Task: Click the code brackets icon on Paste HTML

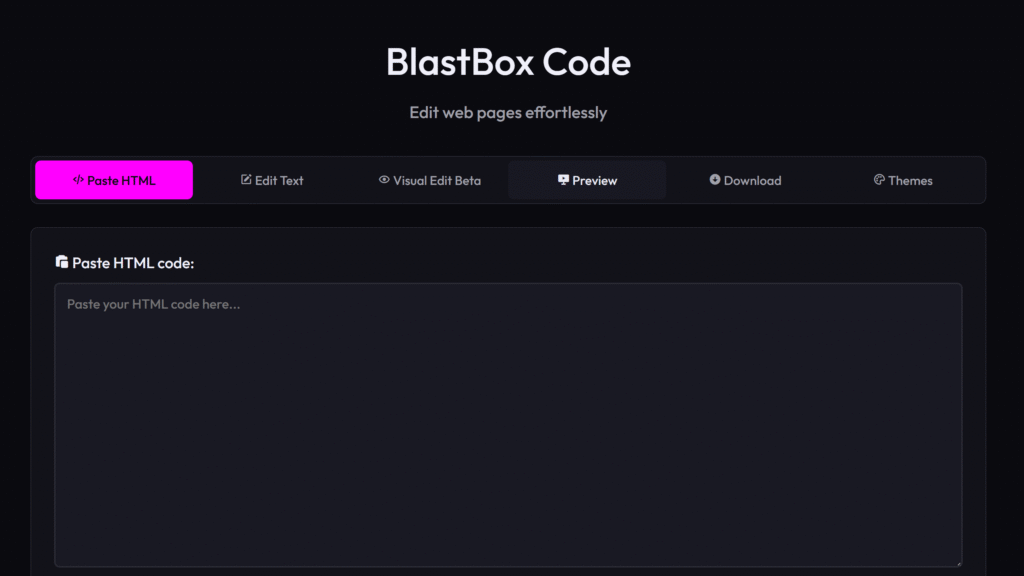Action: point(78,180)
